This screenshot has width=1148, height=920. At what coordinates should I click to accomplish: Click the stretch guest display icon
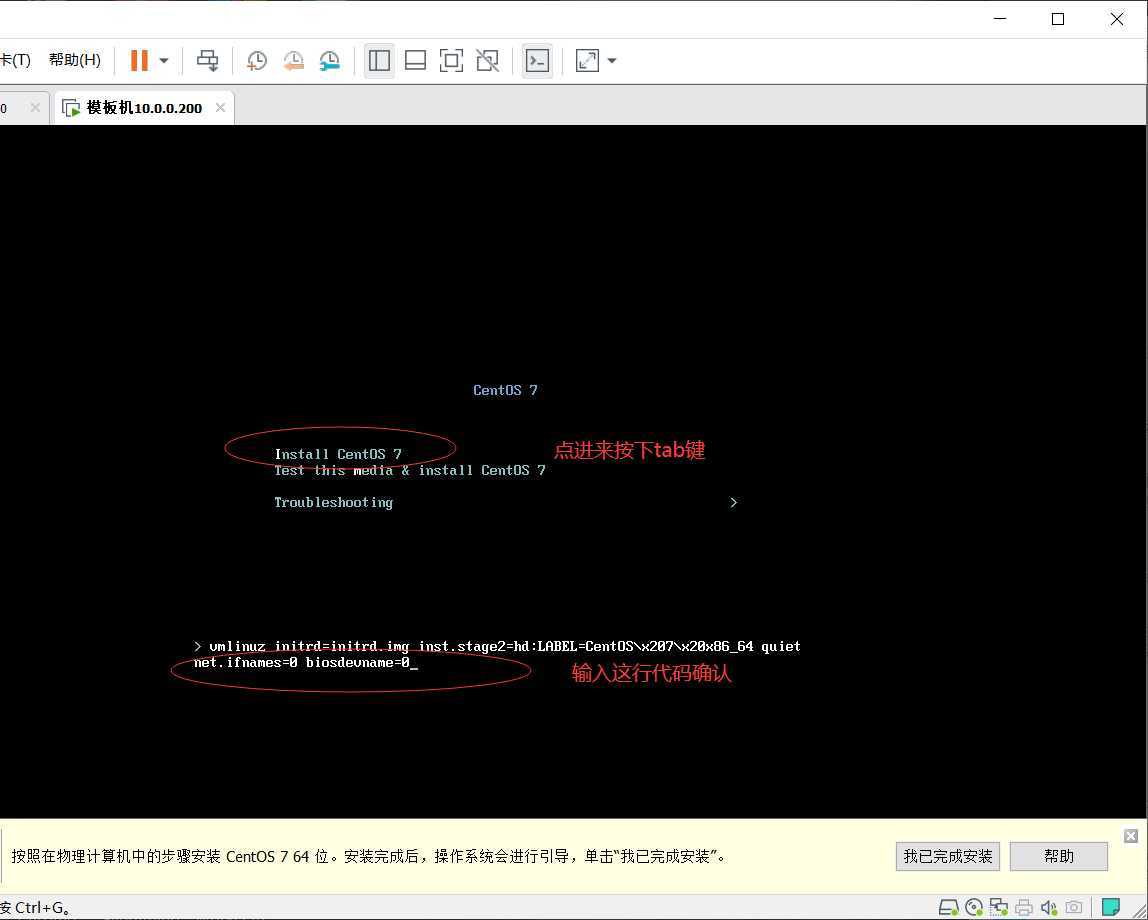pyautogui.click(x=587, y=61)
